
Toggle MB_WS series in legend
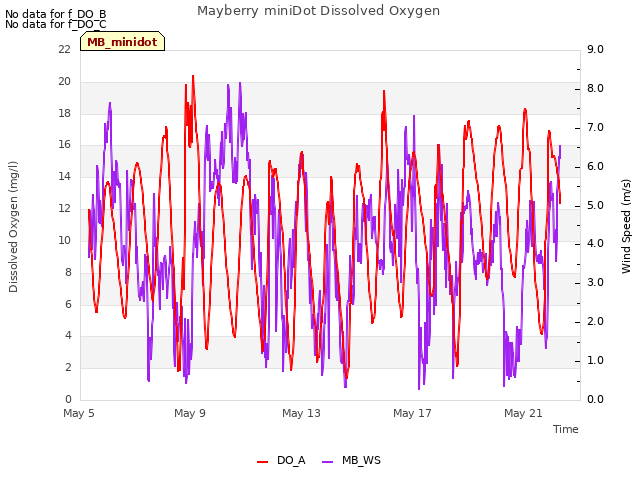351,460
